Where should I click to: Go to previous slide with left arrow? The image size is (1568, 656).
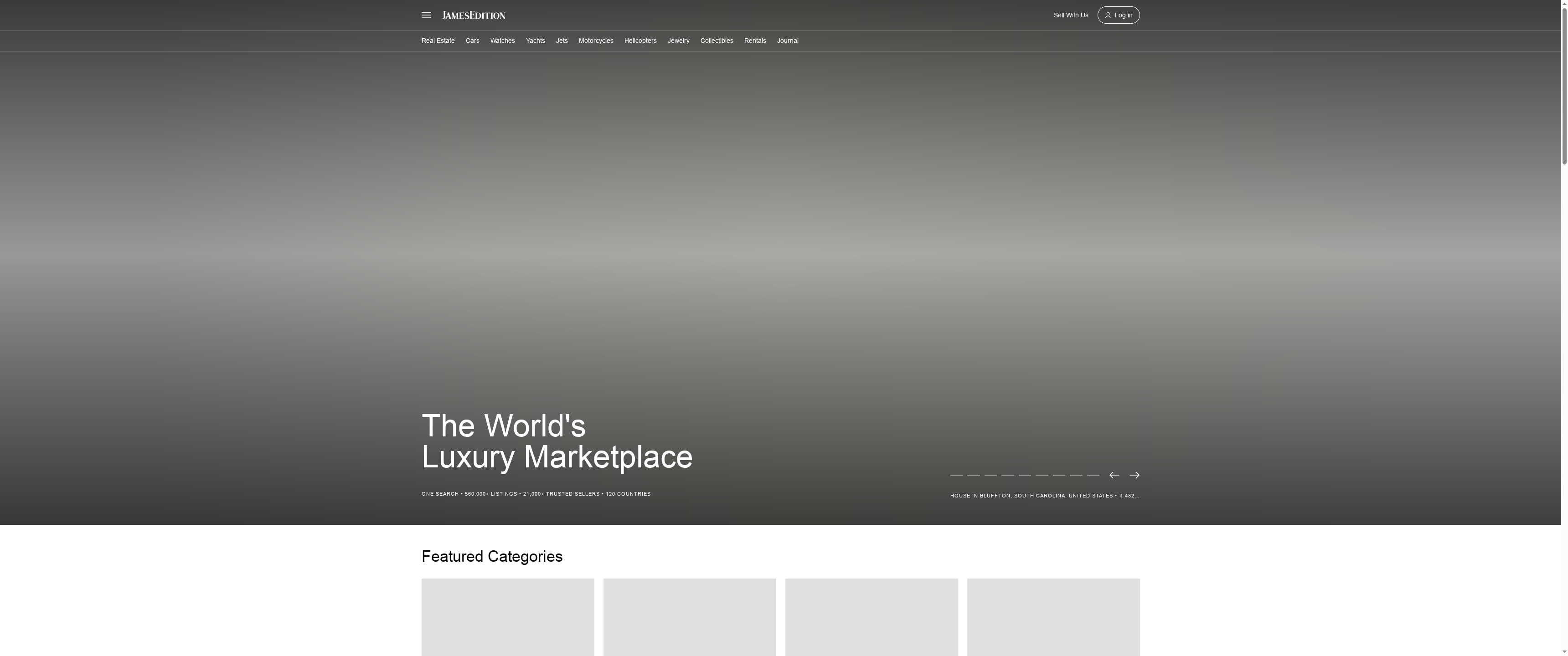pos(1114,475)
